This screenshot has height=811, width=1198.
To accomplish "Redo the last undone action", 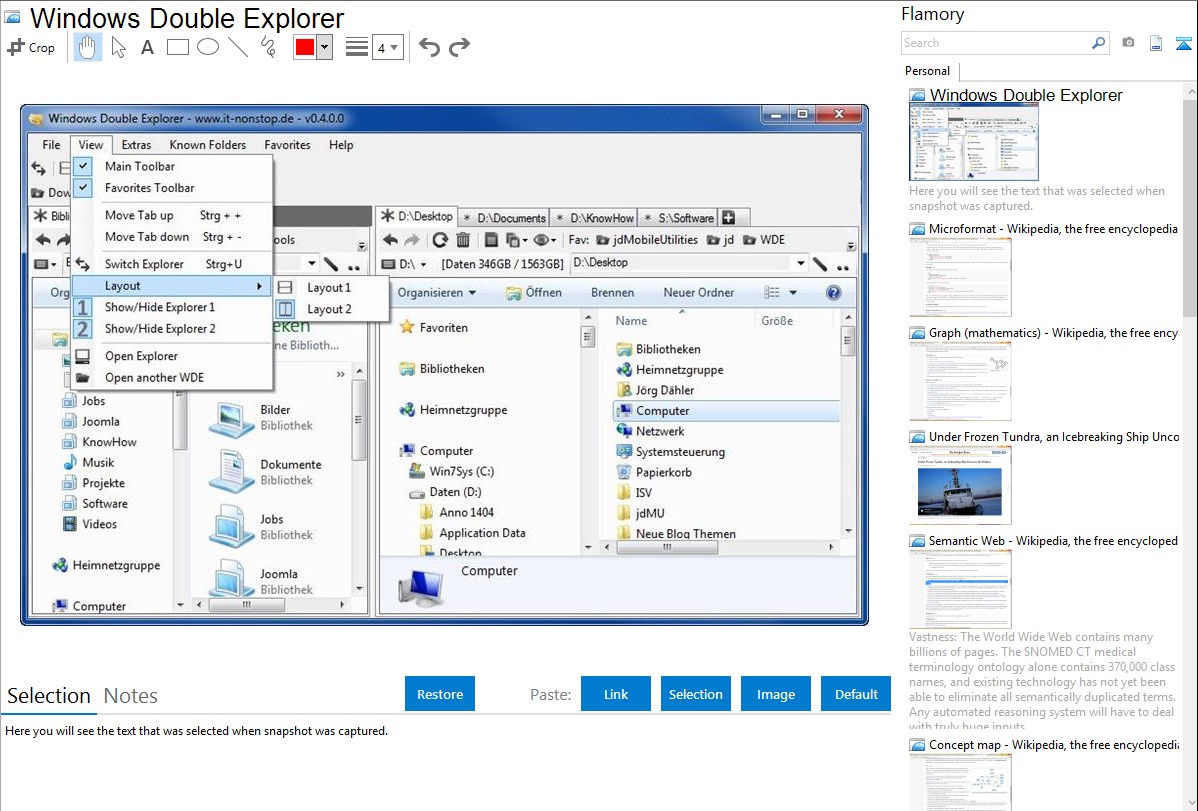I will 460,47.
